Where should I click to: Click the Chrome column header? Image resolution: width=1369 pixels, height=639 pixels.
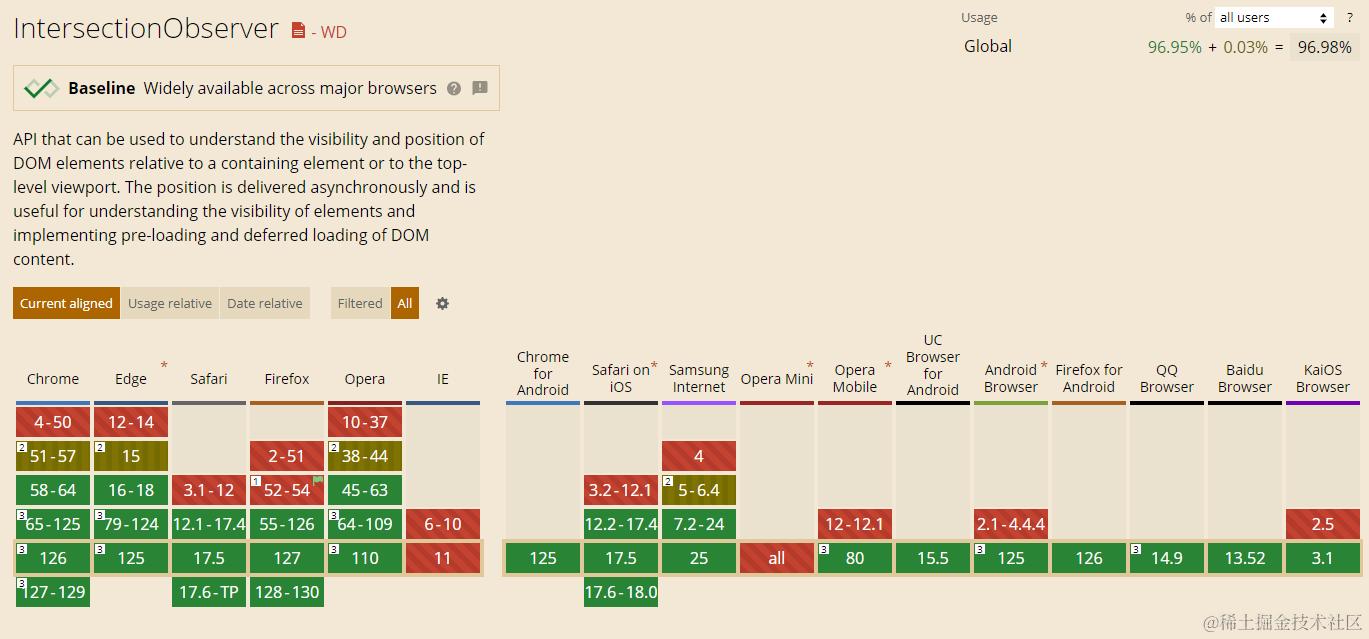[53, 379]
